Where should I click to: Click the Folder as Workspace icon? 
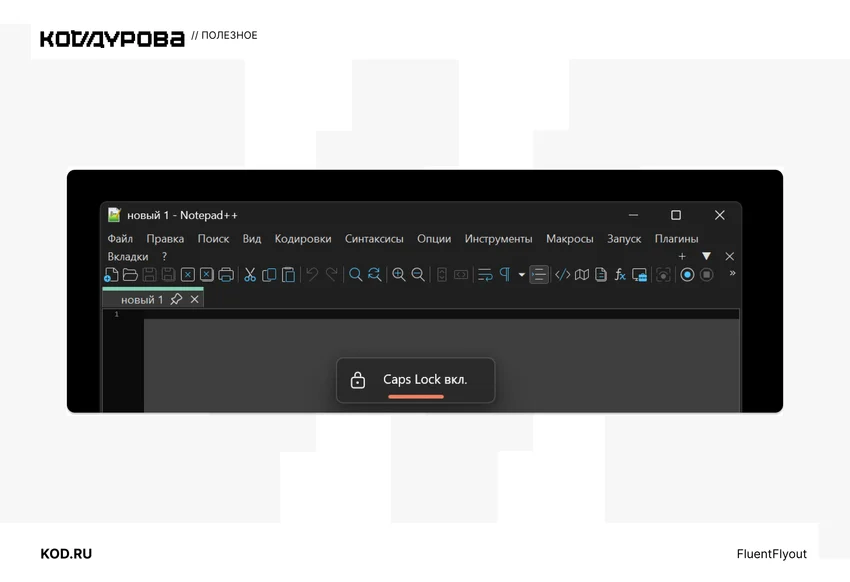pos(640,275)
